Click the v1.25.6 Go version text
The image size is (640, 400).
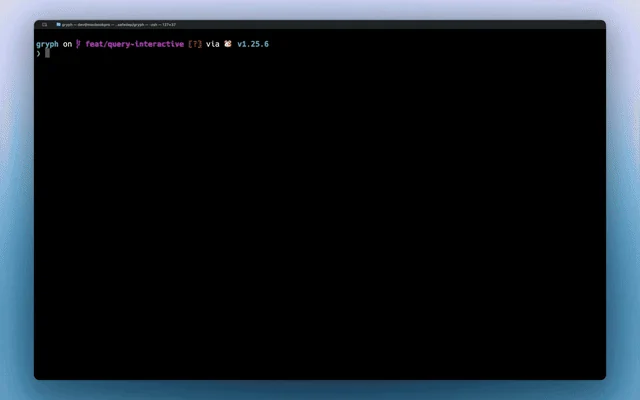[x=253, y=44]
